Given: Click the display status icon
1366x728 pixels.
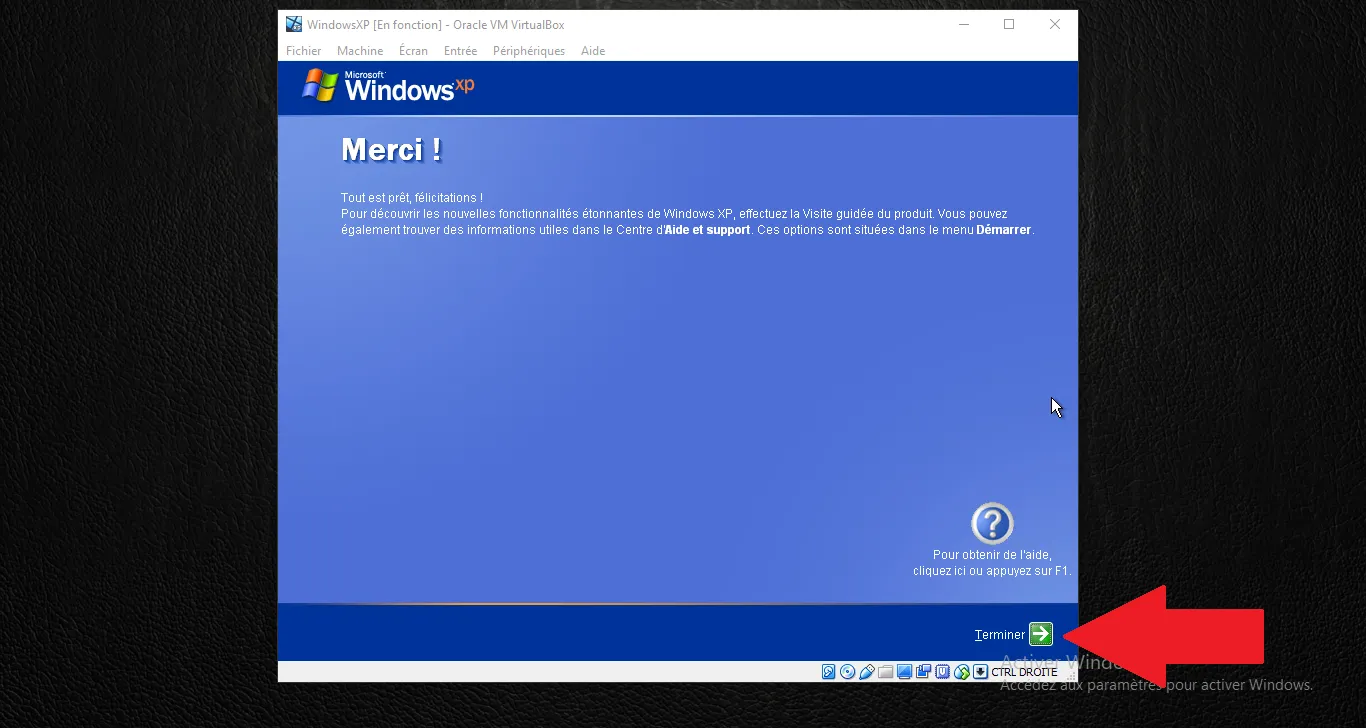Looking at the screenshot, I should coord(904,671).
